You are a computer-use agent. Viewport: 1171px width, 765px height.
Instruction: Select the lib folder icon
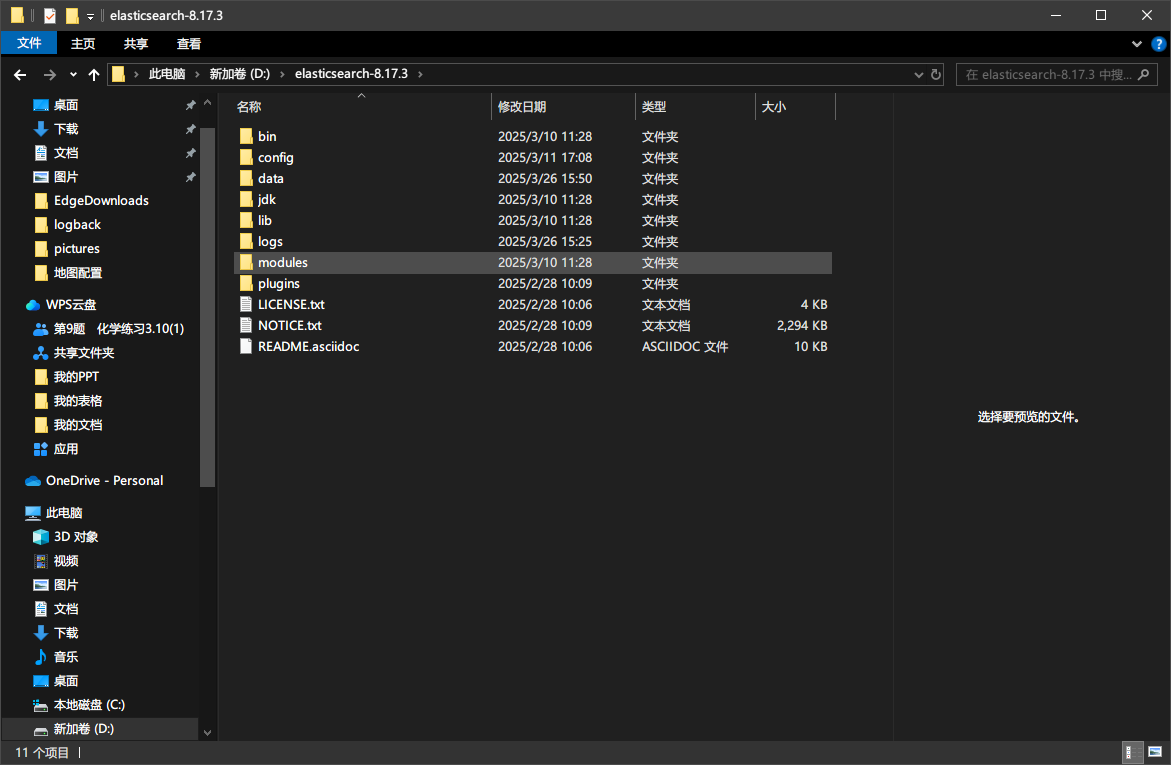(246, 220)
